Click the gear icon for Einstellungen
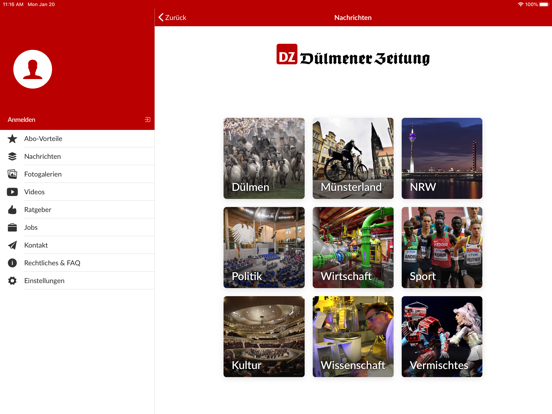 pyautogui.click(x=12, y=281)
